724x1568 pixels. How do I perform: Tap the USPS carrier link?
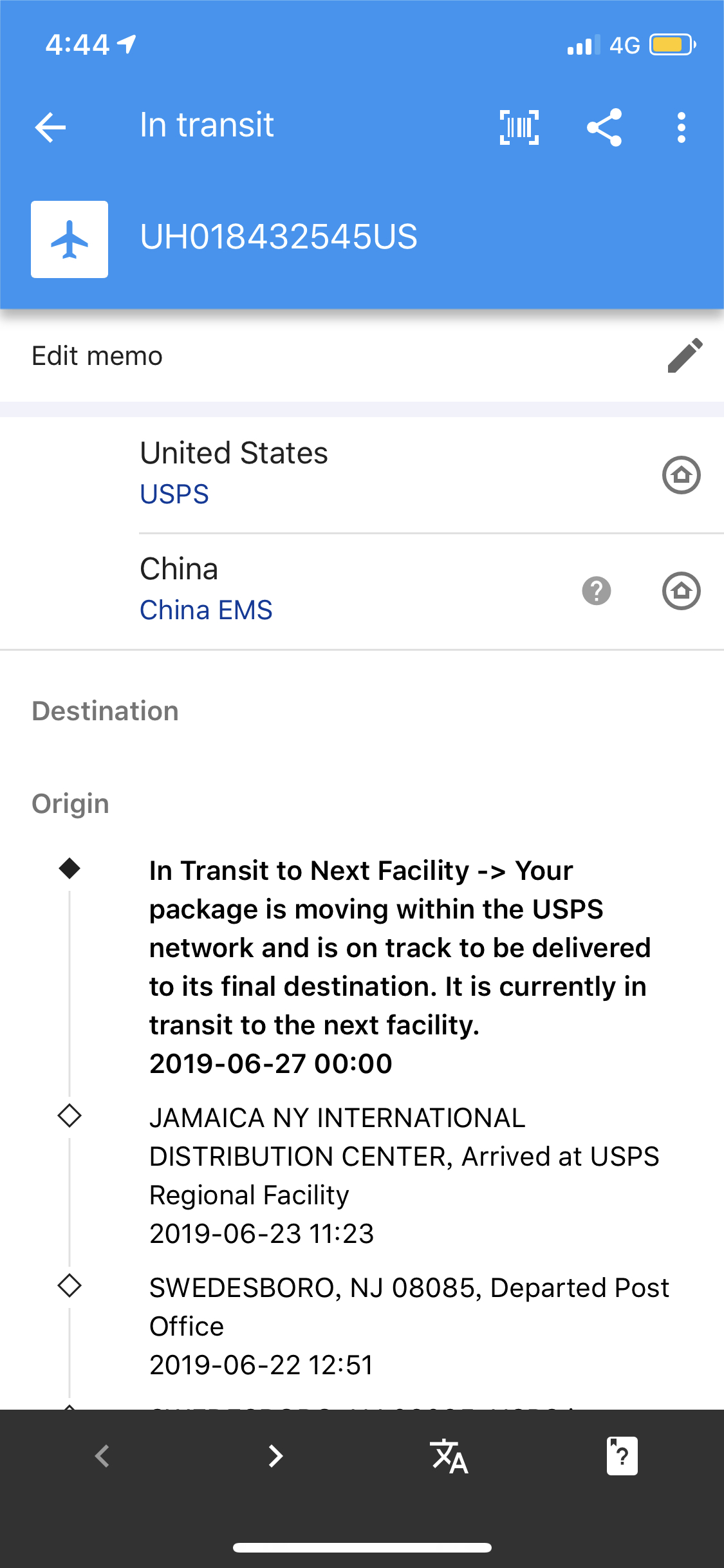tap(174, 494)
